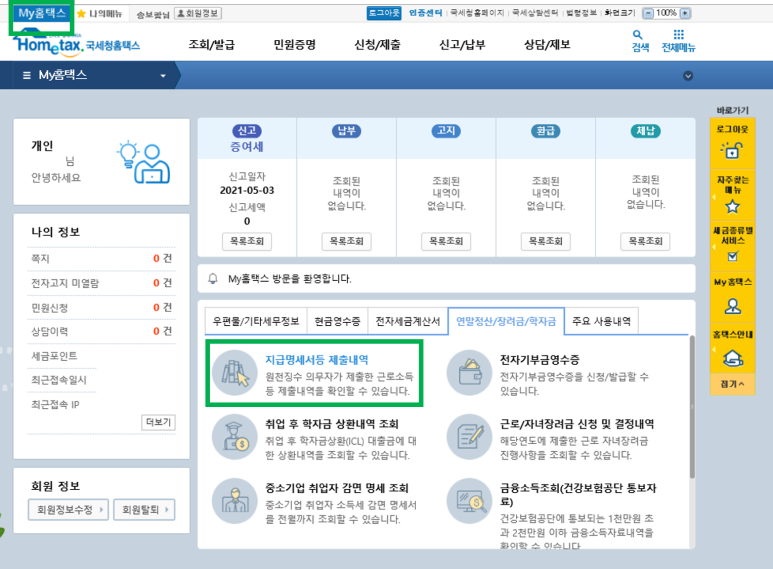Click the 회원정보수정 button
773x569 pixels.
click(68, 509)
